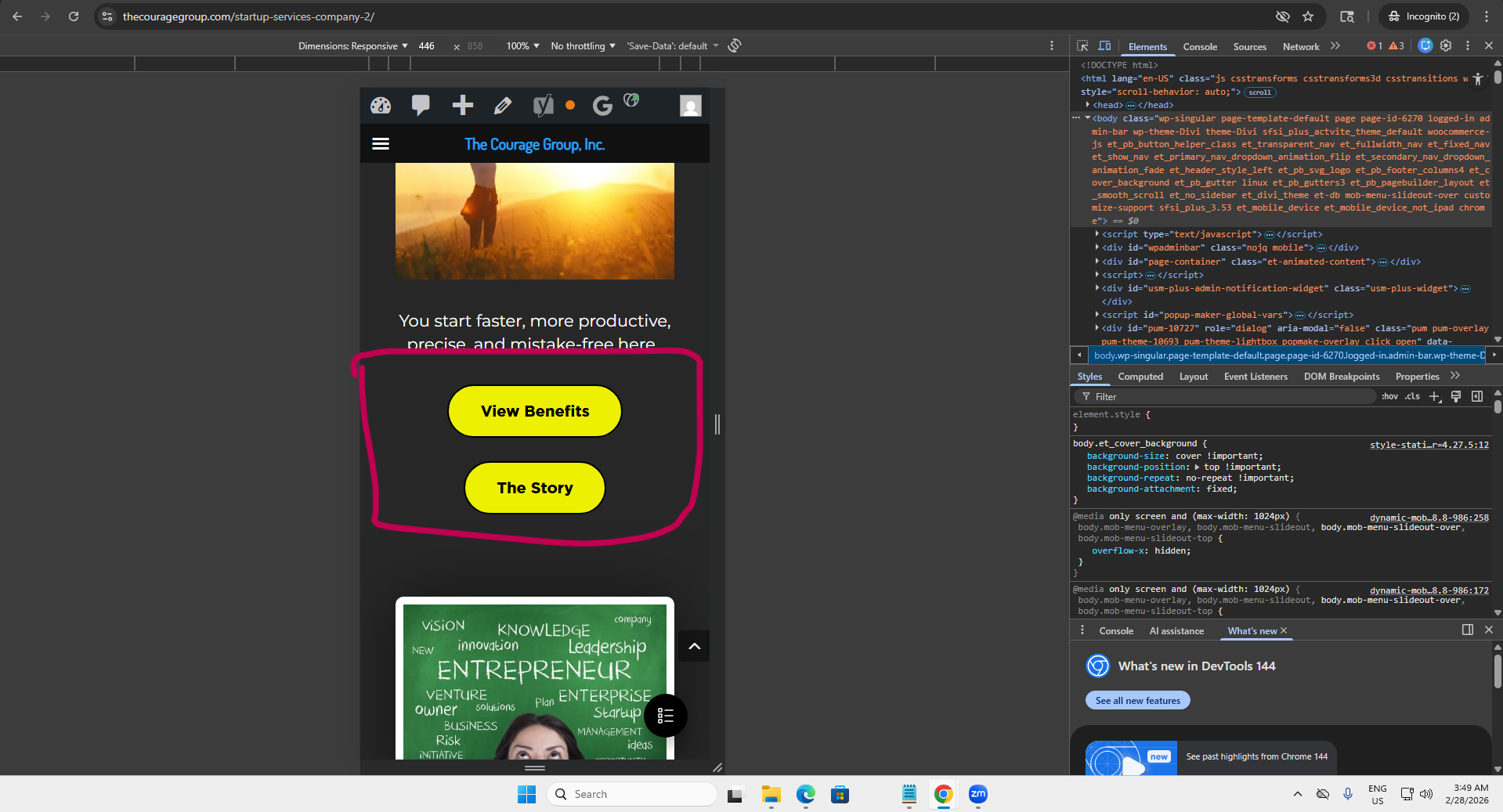
Task: Switch to the Network tab
Action: pyautogui.click(x=1301, y=47)
